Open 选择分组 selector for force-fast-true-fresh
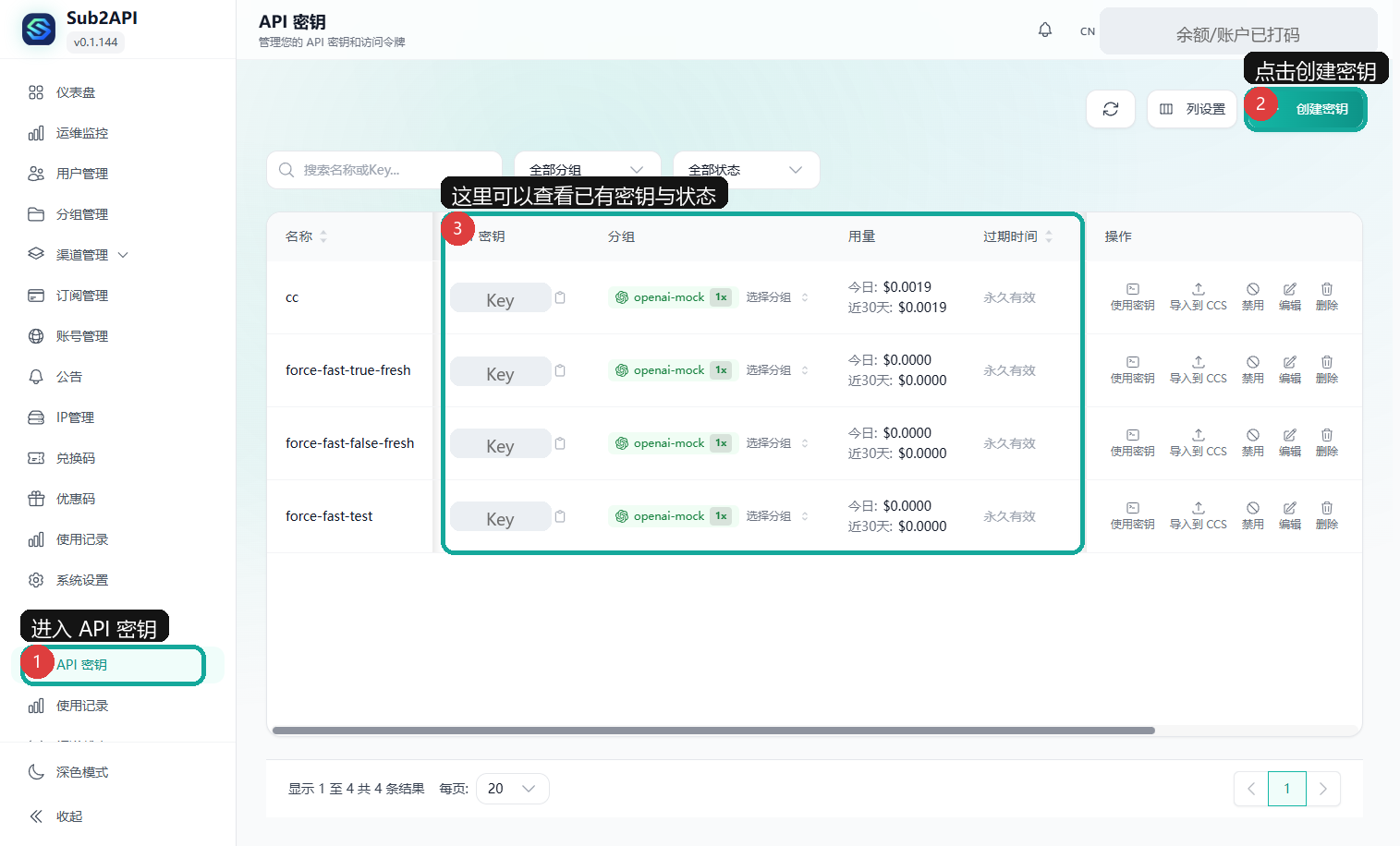The width and height of the screenshot is (1400, 846). point(777,370)
